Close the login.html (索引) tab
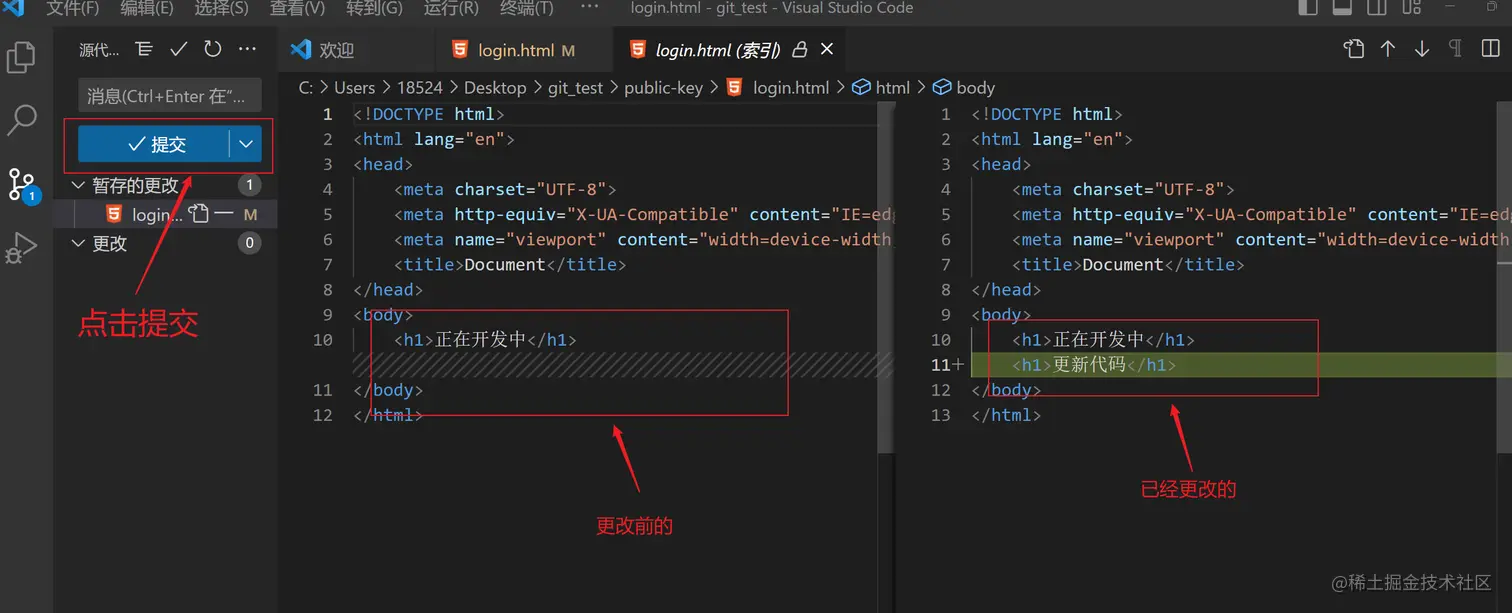The height and width of the screenshot is (613, 1512). click(x=827, y=49)
